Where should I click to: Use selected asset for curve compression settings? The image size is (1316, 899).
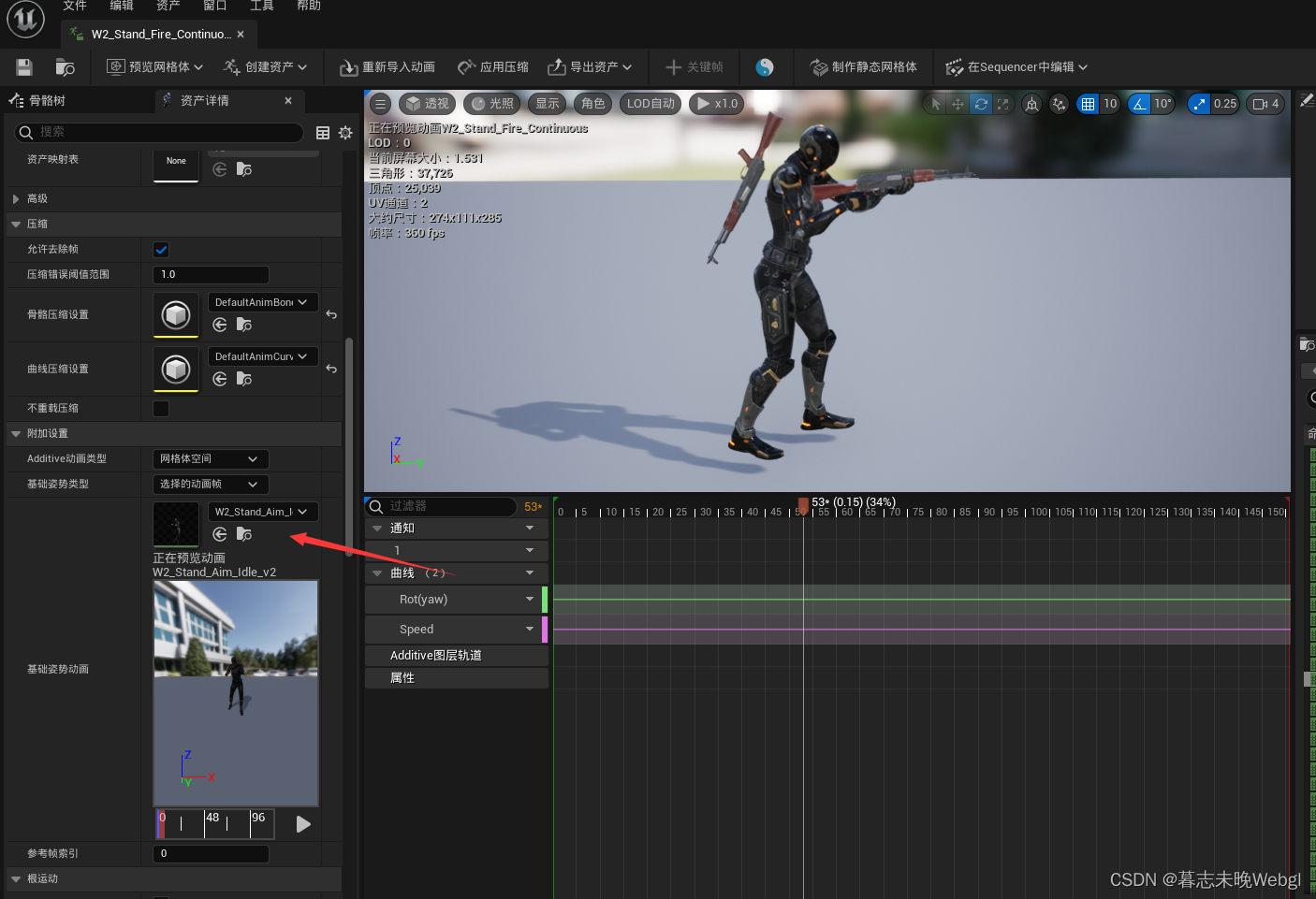tap(220, 379)
